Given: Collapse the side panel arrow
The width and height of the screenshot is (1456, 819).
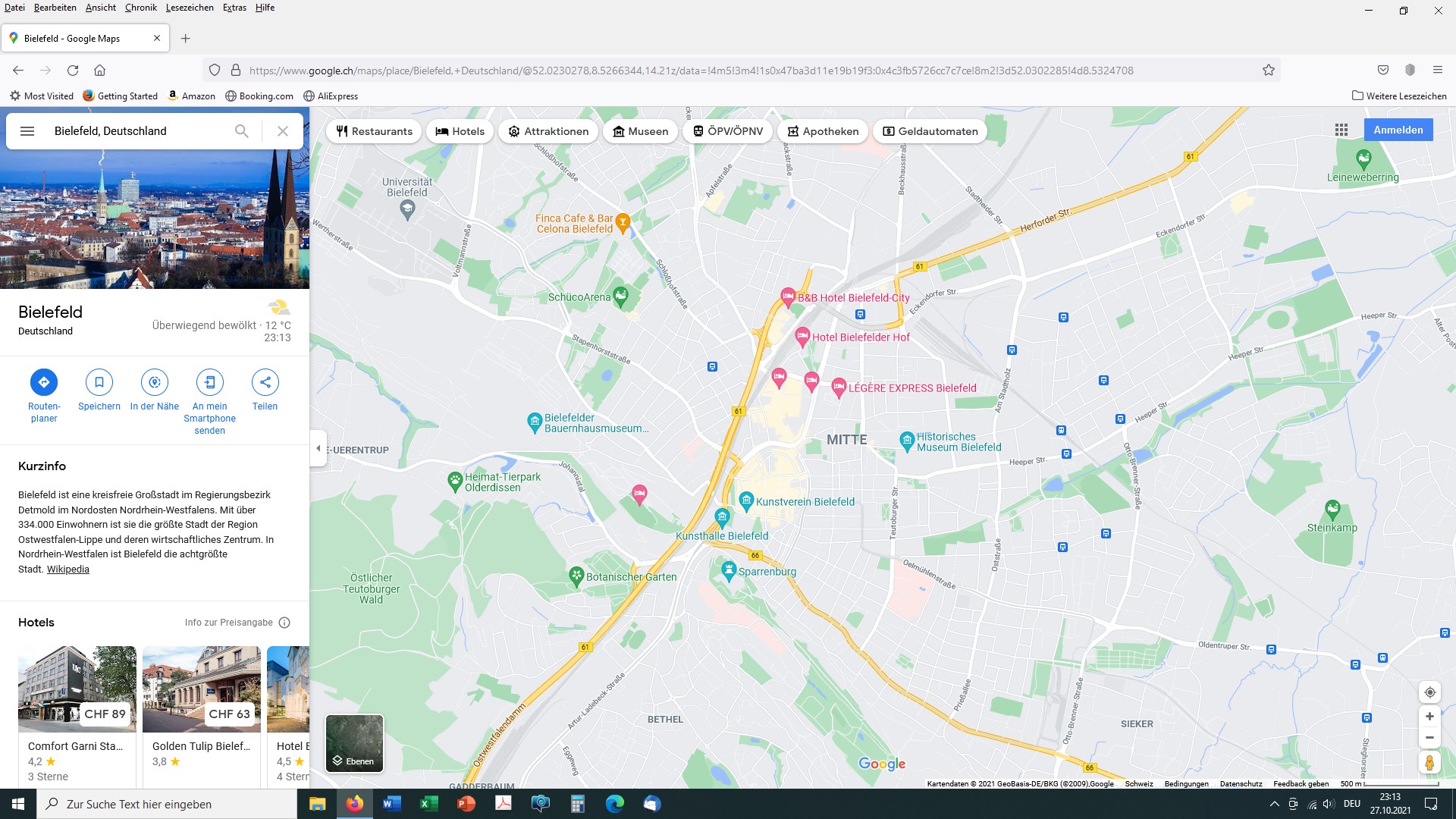Looking at the screenshot, I should (318, 448).
